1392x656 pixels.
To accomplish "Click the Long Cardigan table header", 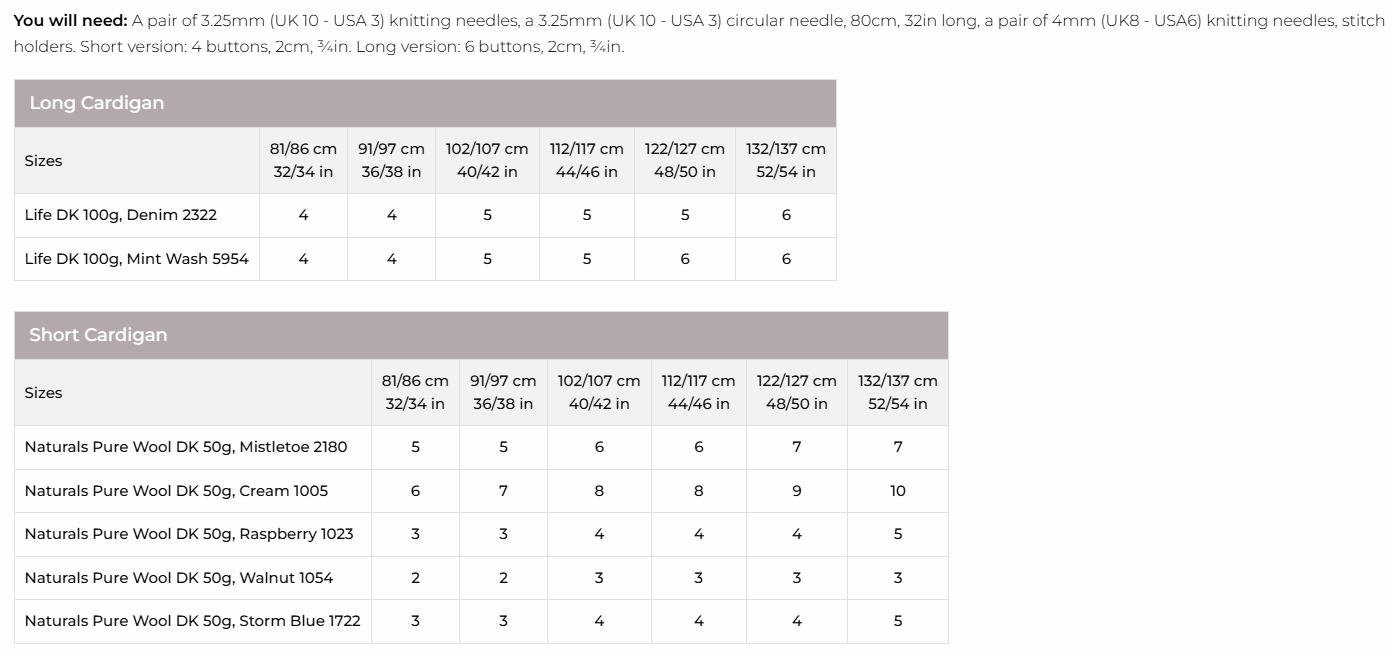I will [x=425, y=103].
